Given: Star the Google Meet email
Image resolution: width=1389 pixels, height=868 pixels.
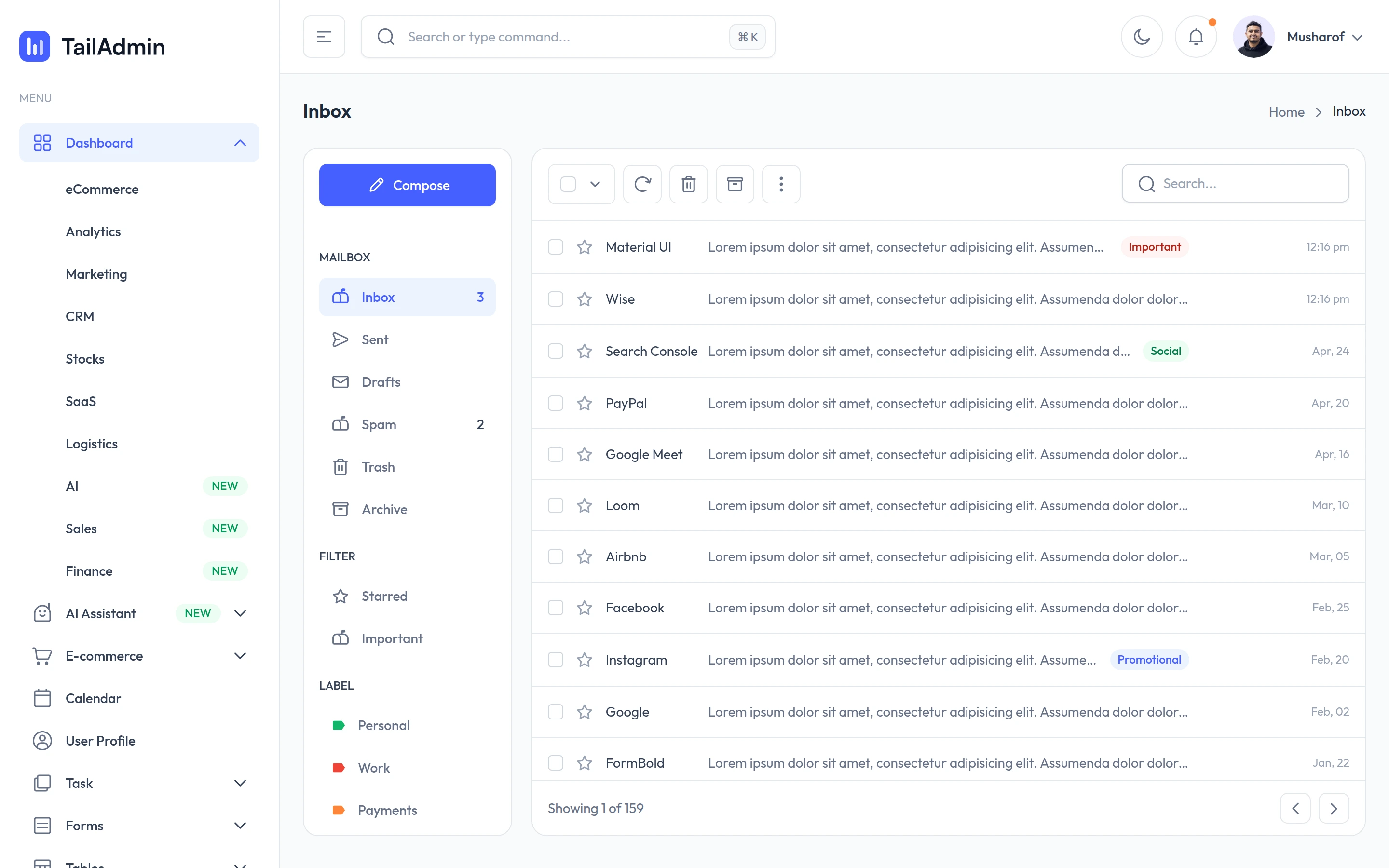Looking at the screenshot, I should click(x=585, y=454).
